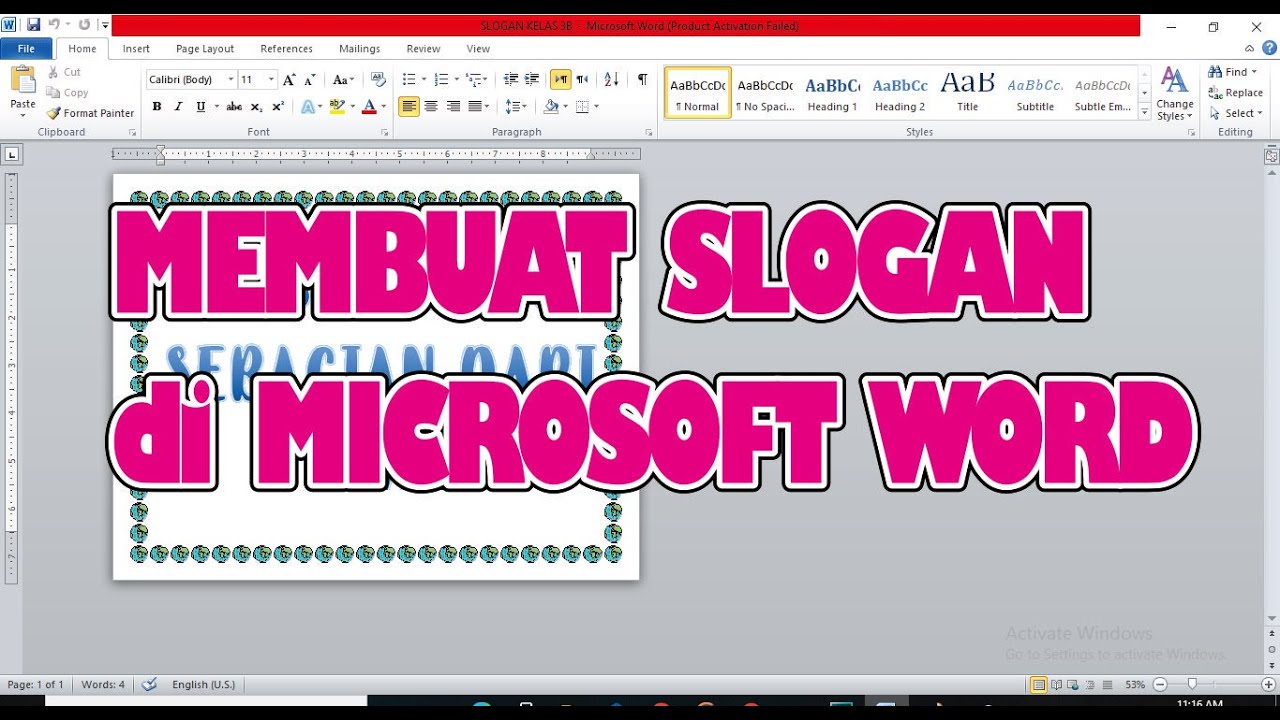Apply the Title style
Viewport: 1280px width, 720px height.
click(x=967, y=93)
